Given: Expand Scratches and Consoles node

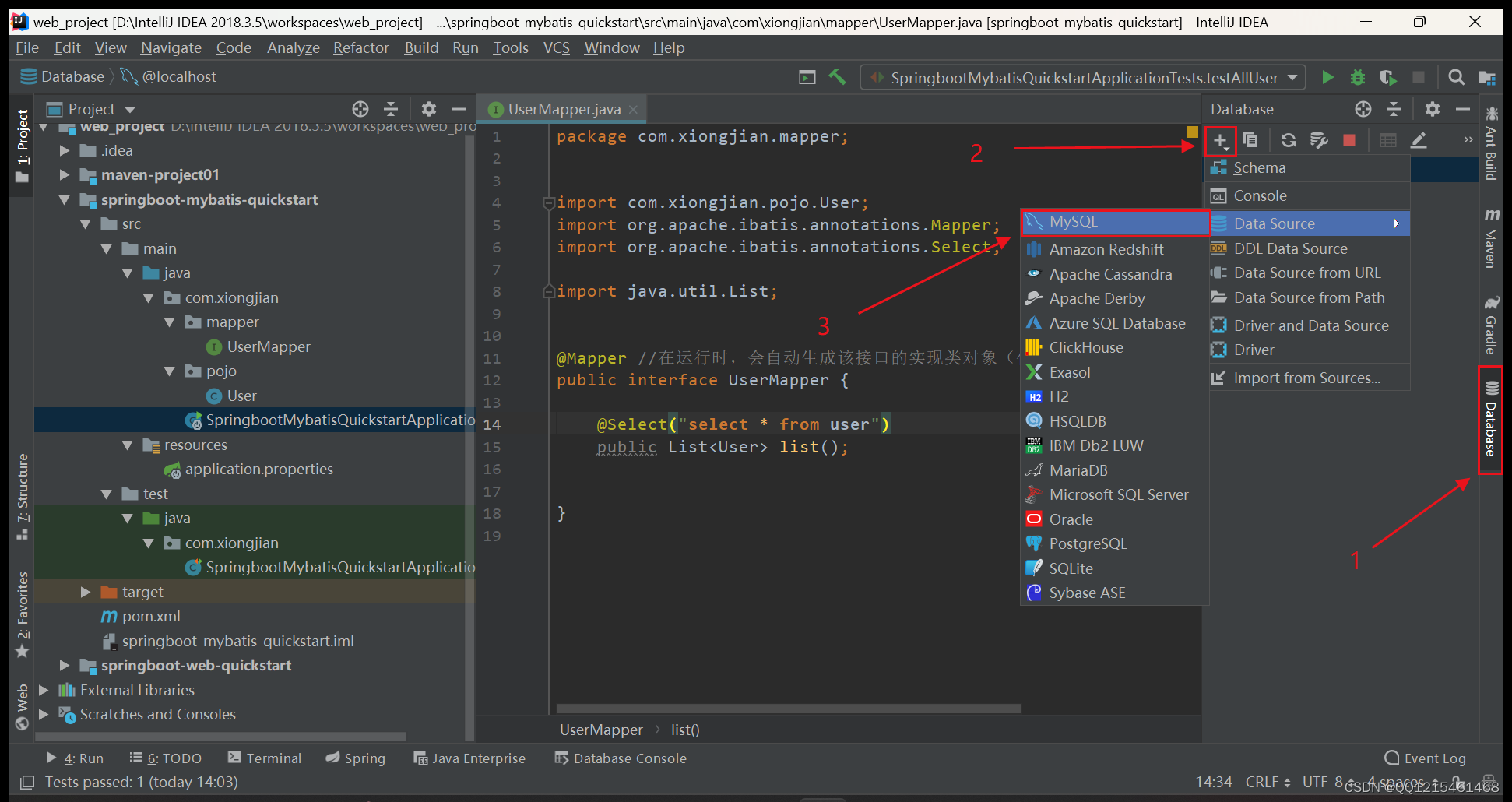Looking at the screenshot, I should point(44,715).
